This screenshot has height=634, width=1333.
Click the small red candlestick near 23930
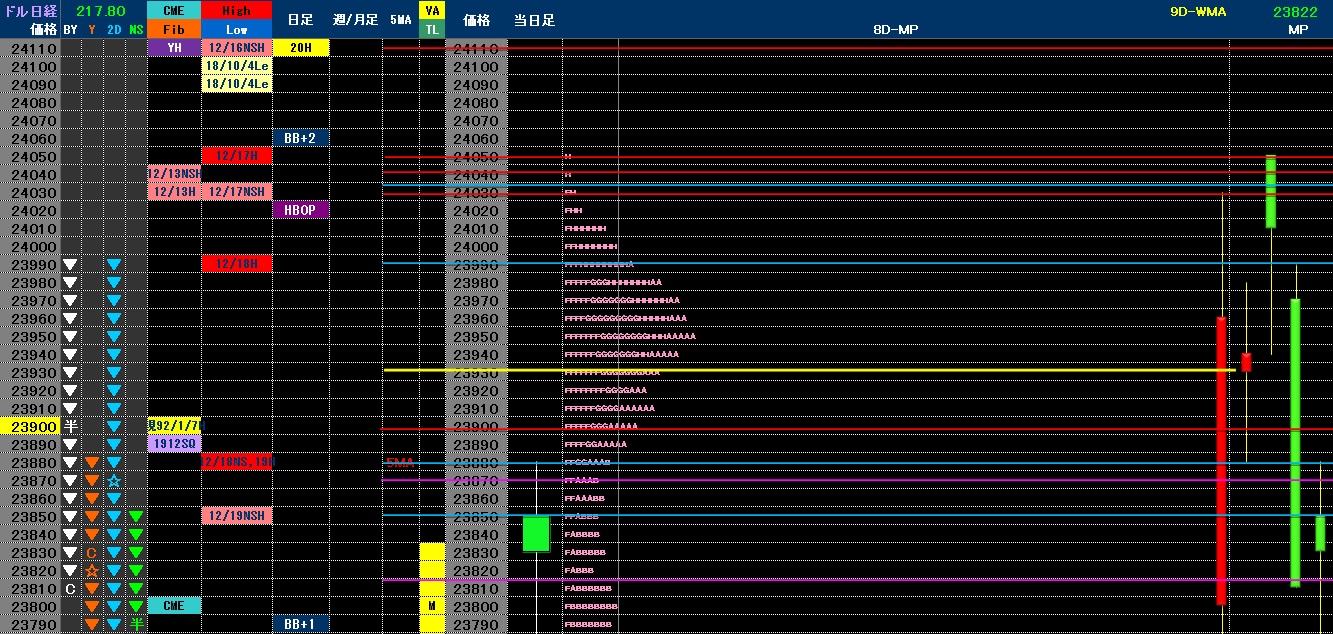pyautogui.click(x=1246, y=362)
